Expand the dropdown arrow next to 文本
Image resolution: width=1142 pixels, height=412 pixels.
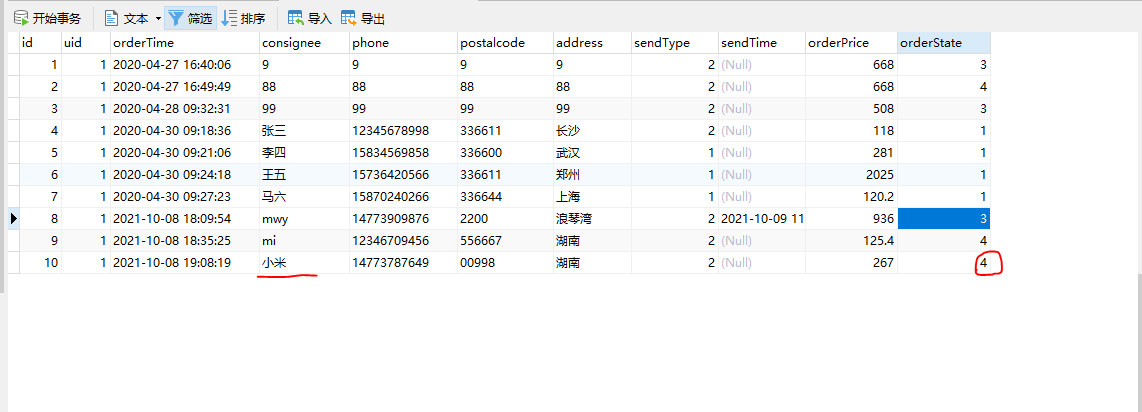158,18
